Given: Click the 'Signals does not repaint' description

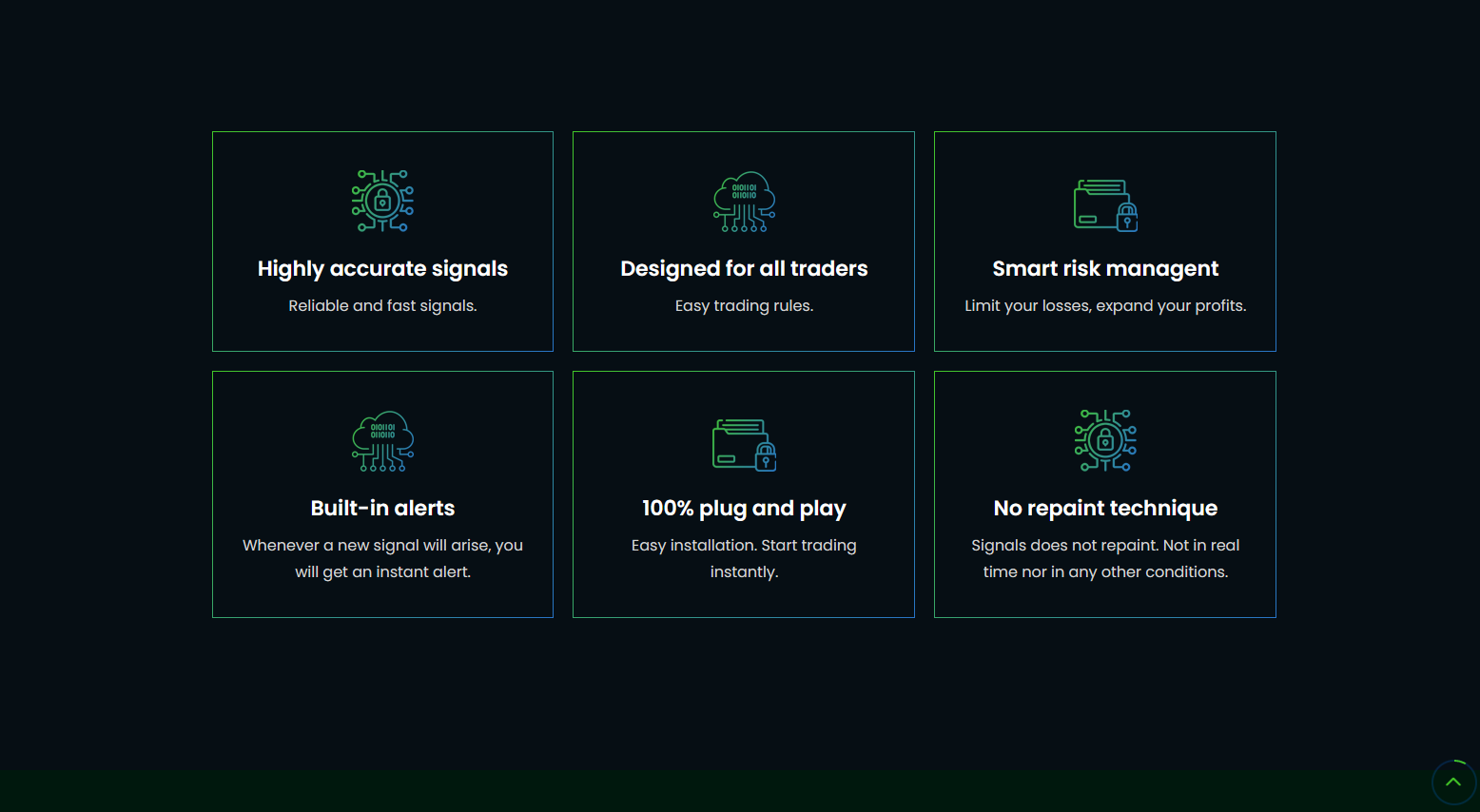Looking at the screenshot, I should 1105,558.
